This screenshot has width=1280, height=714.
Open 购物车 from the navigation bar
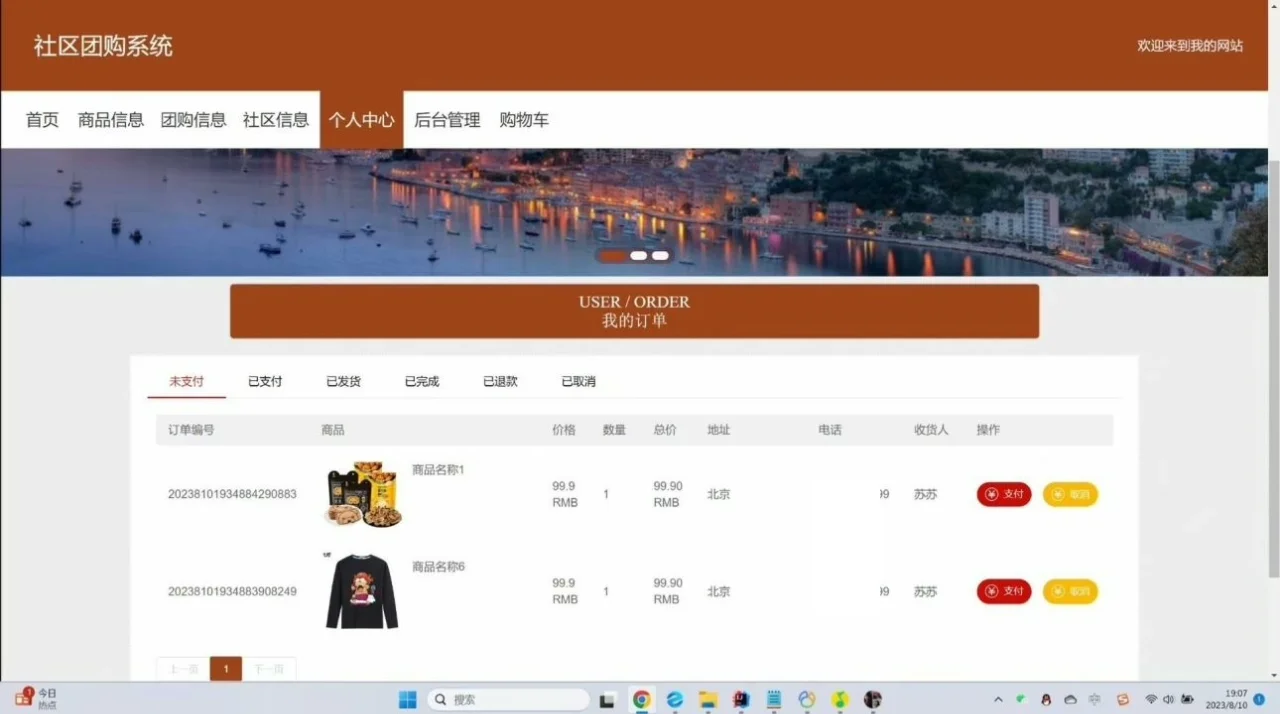[524, 119]
